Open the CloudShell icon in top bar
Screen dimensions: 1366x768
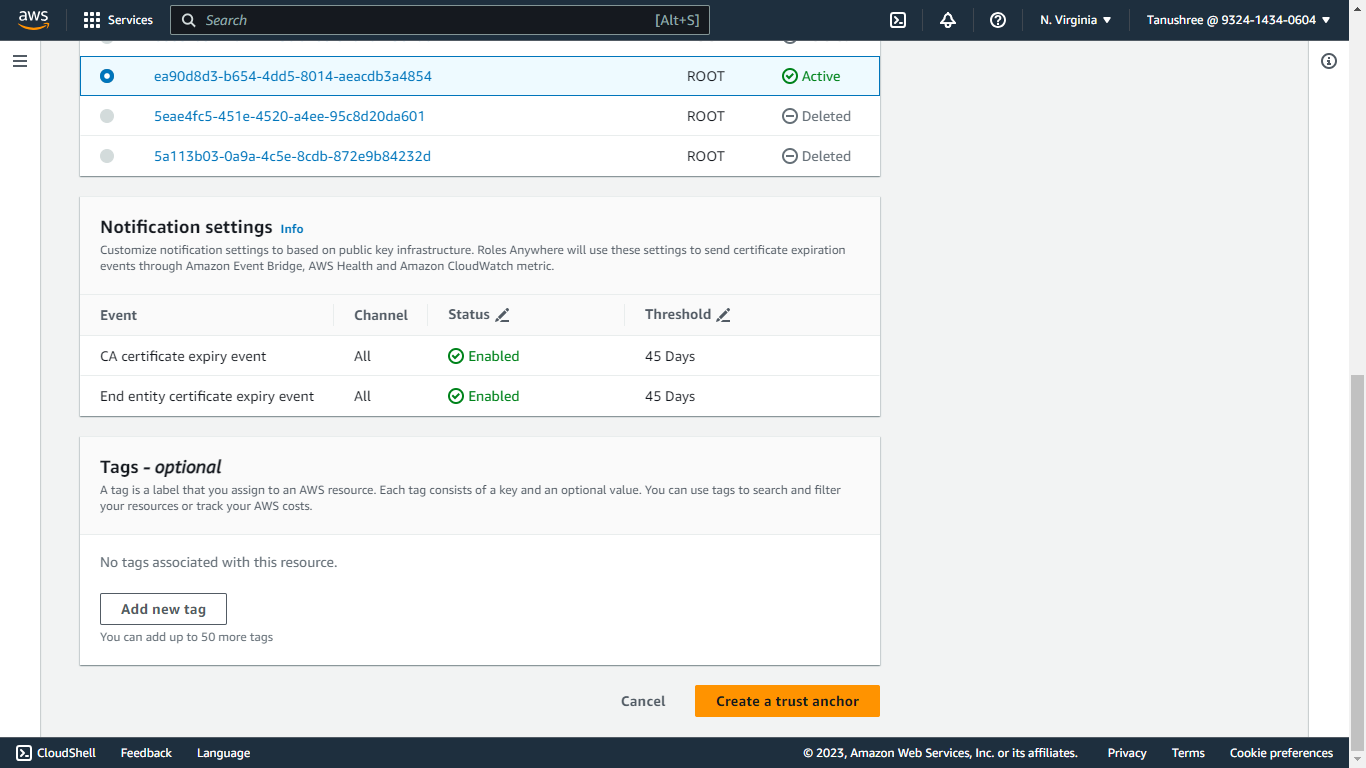click(898, 20)
